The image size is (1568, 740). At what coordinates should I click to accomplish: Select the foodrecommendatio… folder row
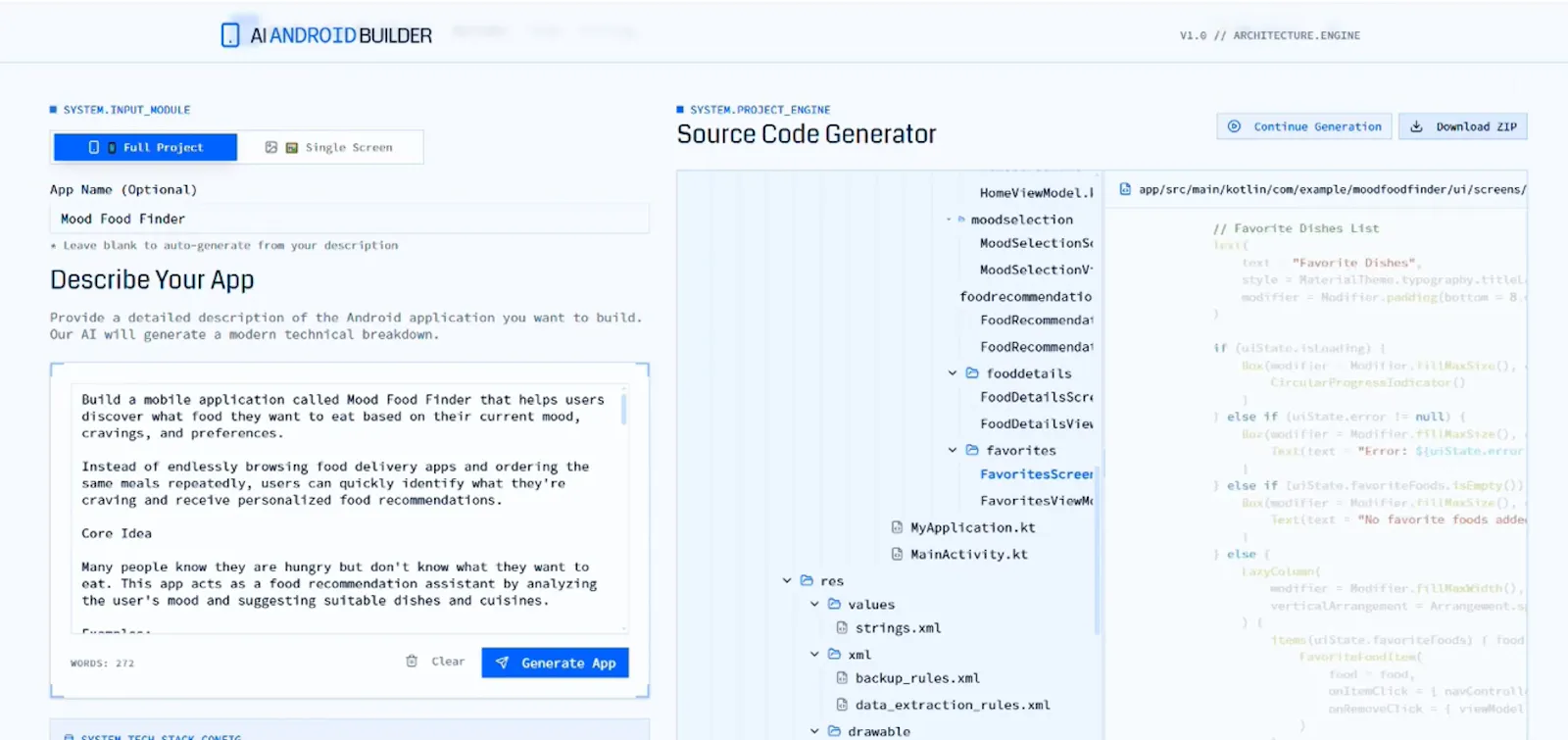[1025, 296]
